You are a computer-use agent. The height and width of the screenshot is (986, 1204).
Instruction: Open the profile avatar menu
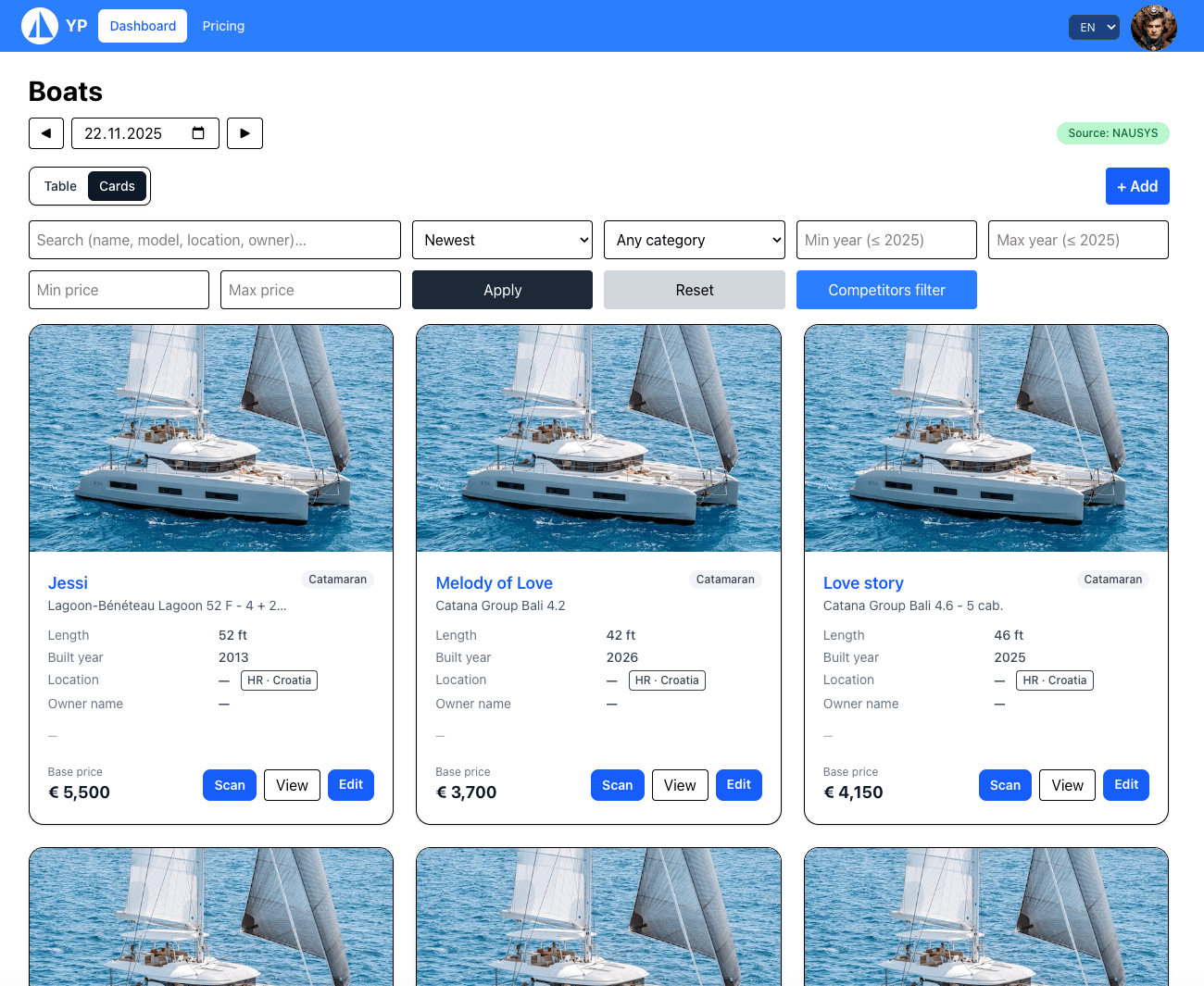1153,26
